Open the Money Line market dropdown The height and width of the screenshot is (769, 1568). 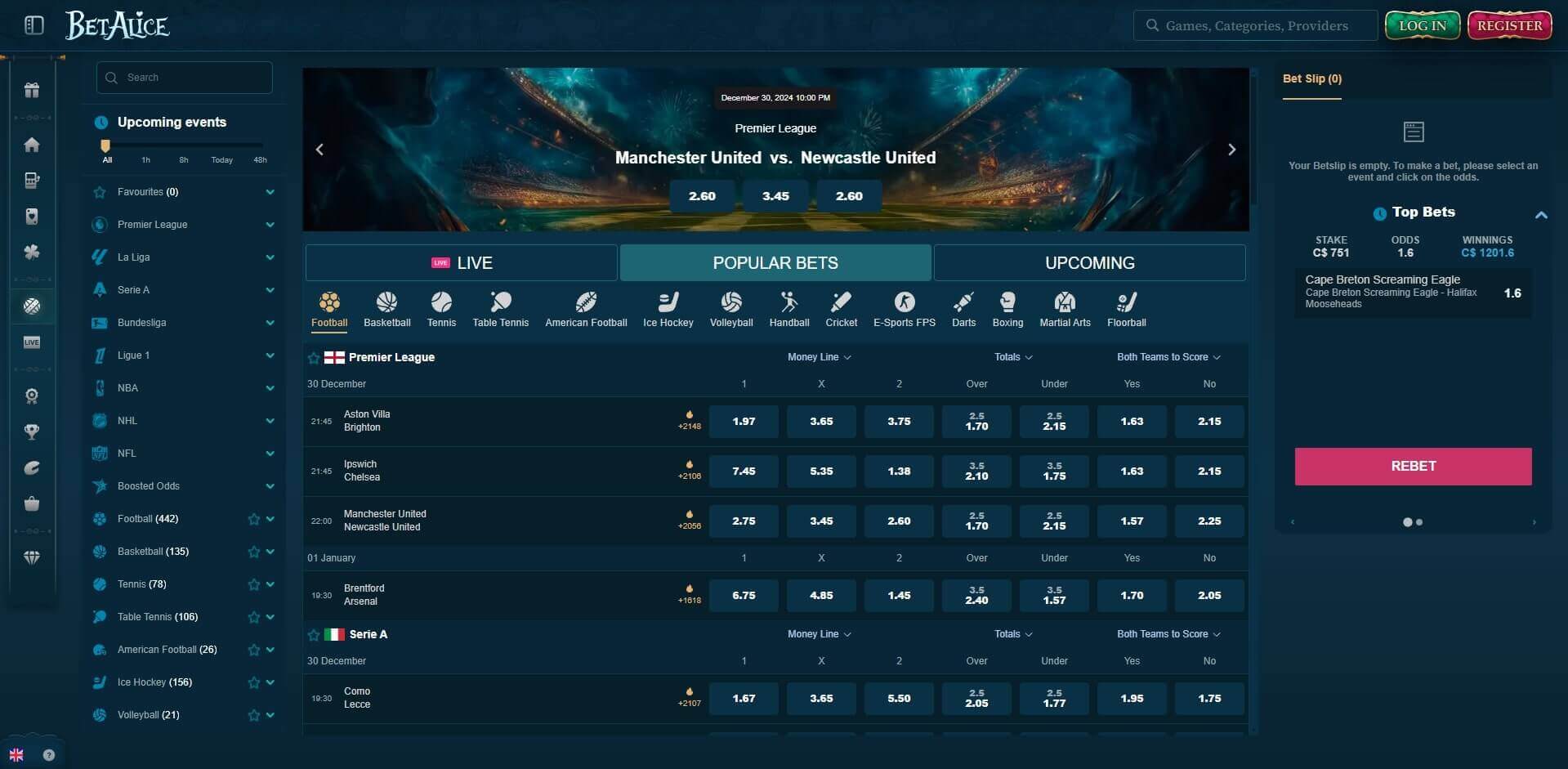coord(820,357)
